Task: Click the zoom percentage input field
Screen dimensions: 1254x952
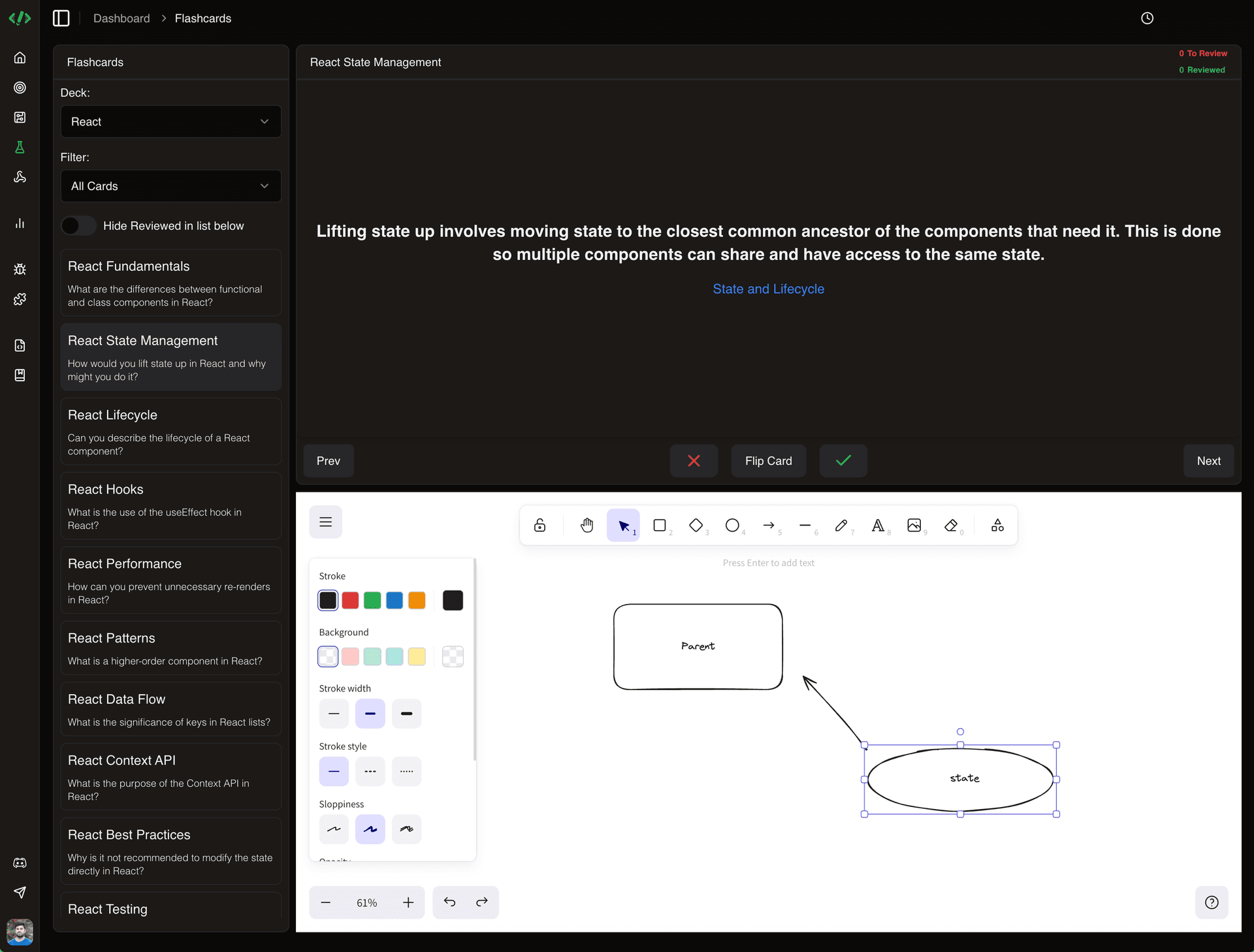Action: (367, 902)
